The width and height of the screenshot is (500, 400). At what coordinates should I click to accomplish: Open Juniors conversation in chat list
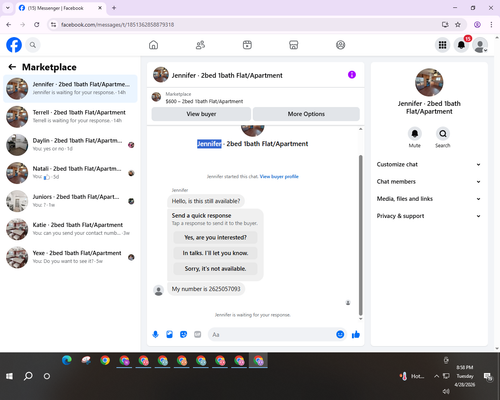pos(70,201)
